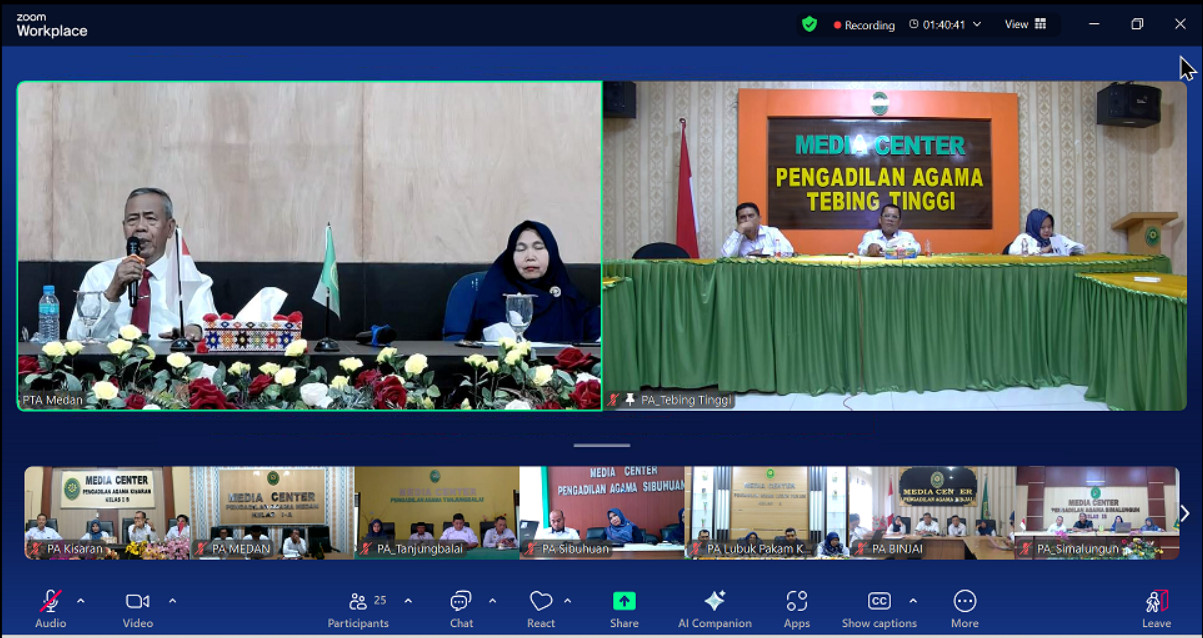
Task: Open the Apps panel
Action: (x=796, y=608)
